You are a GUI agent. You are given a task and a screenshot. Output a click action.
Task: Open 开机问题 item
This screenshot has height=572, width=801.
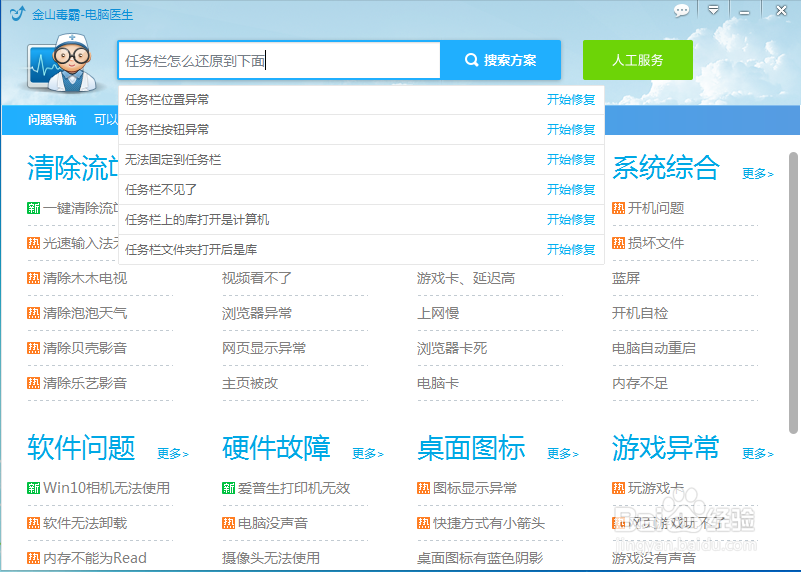click(x=656, y=208)
